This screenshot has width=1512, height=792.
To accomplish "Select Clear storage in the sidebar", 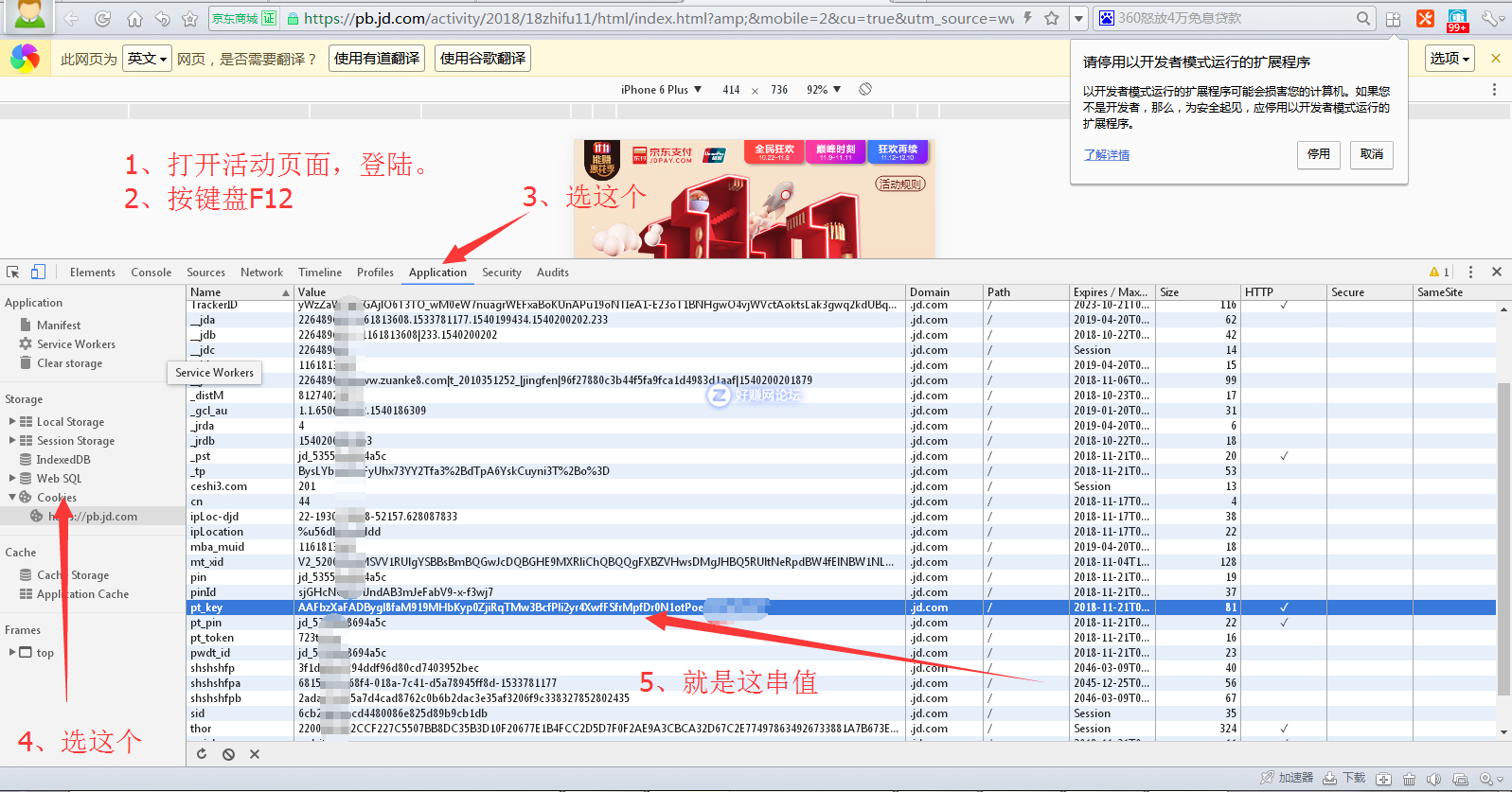I will [69, 363].
